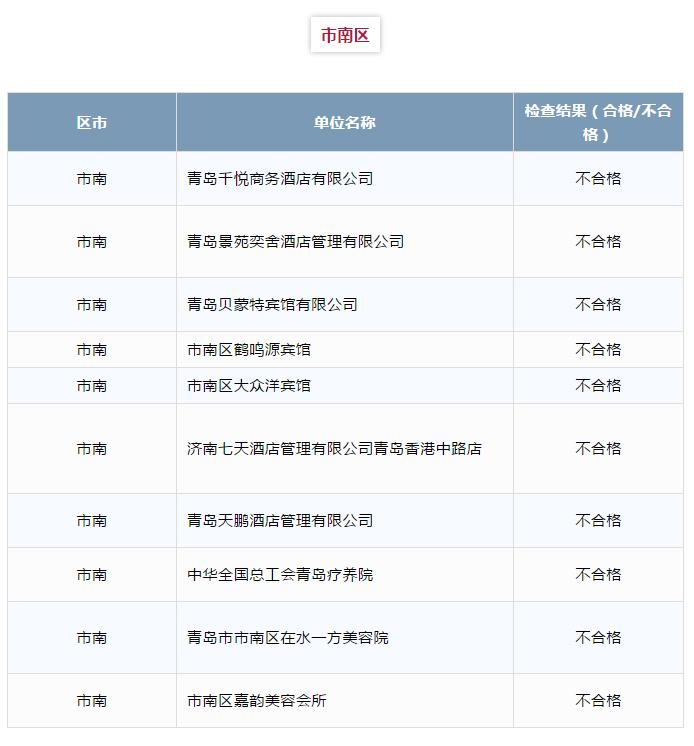Click 不合格 result for 青岛天鹏酒店
The image size is (694, 746).
coord(598,520)
